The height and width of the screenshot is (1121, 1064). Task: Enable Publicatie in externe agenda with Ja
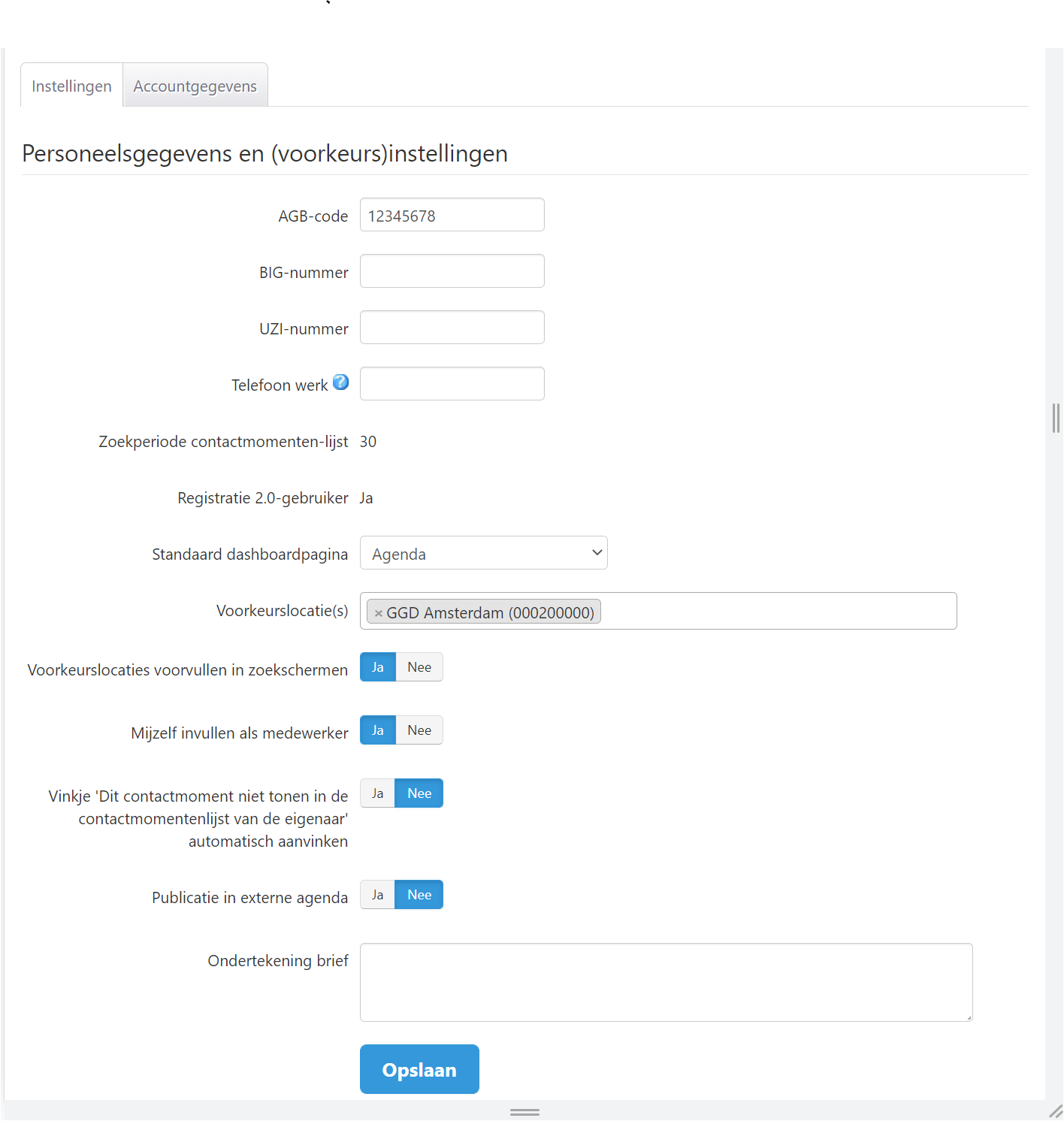click(377, 895)
